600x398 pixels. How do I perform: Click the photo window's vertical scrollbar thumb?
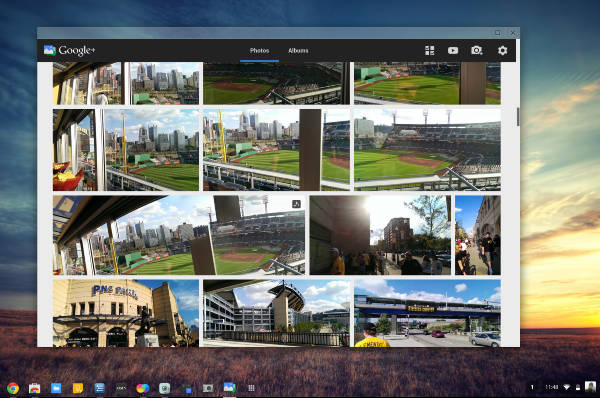point(518,117)
